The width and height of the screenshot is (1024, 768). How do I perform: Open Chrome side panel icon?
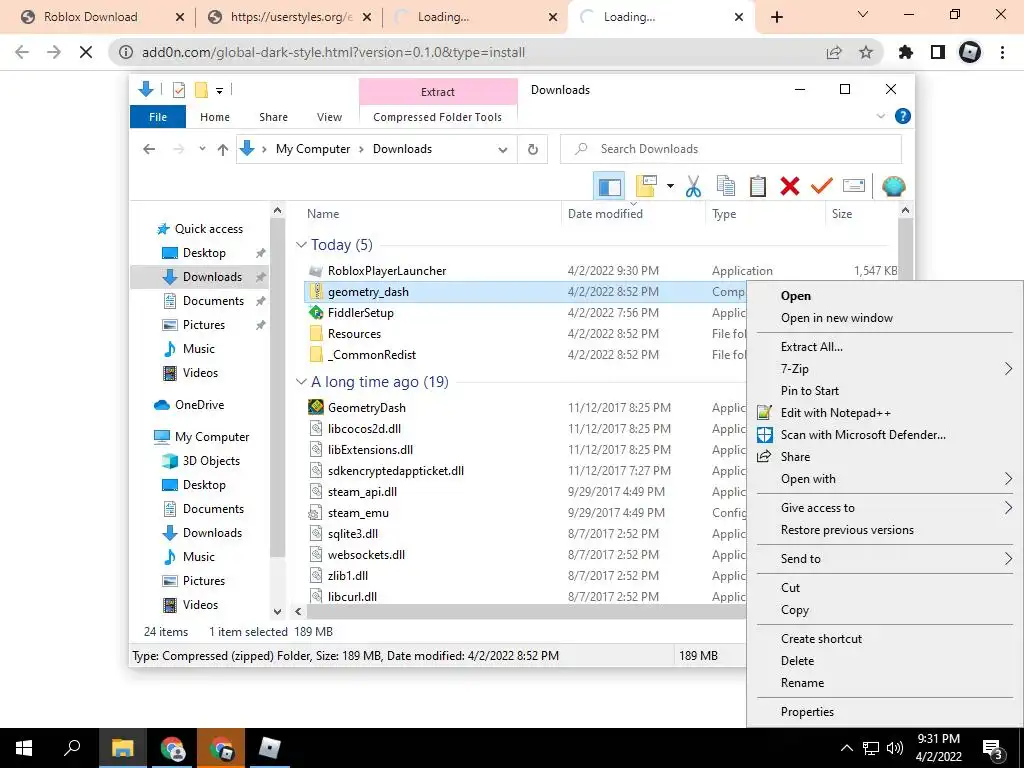point(938,52)
